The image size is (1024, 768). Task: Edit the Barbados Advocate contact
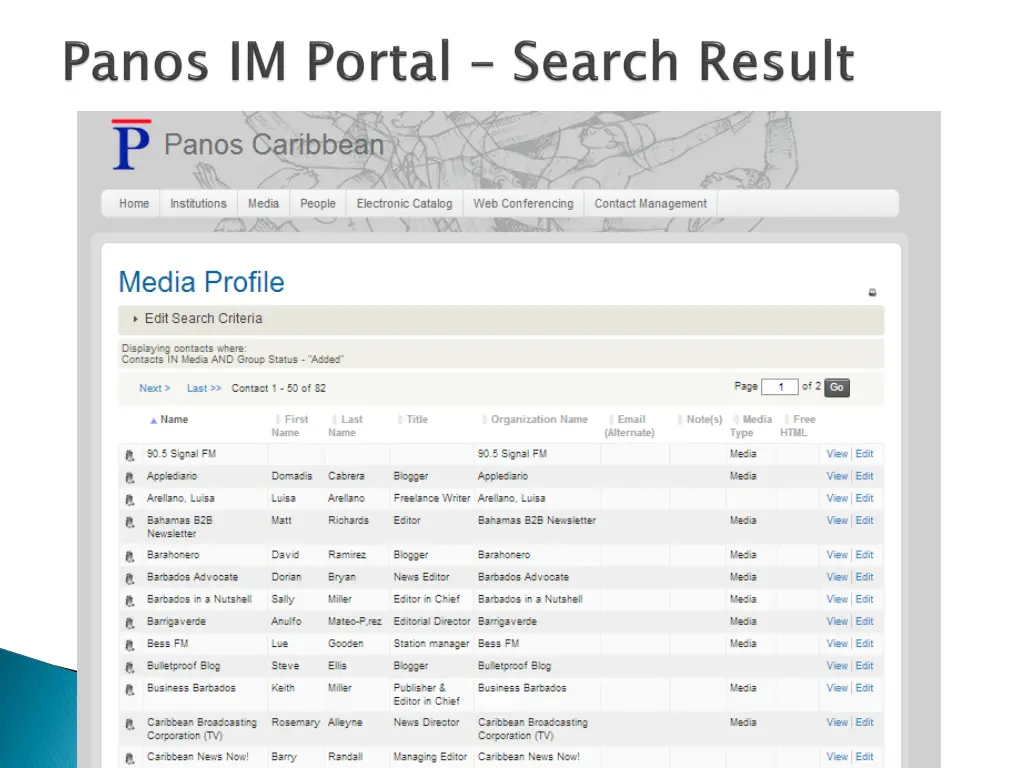864,577
